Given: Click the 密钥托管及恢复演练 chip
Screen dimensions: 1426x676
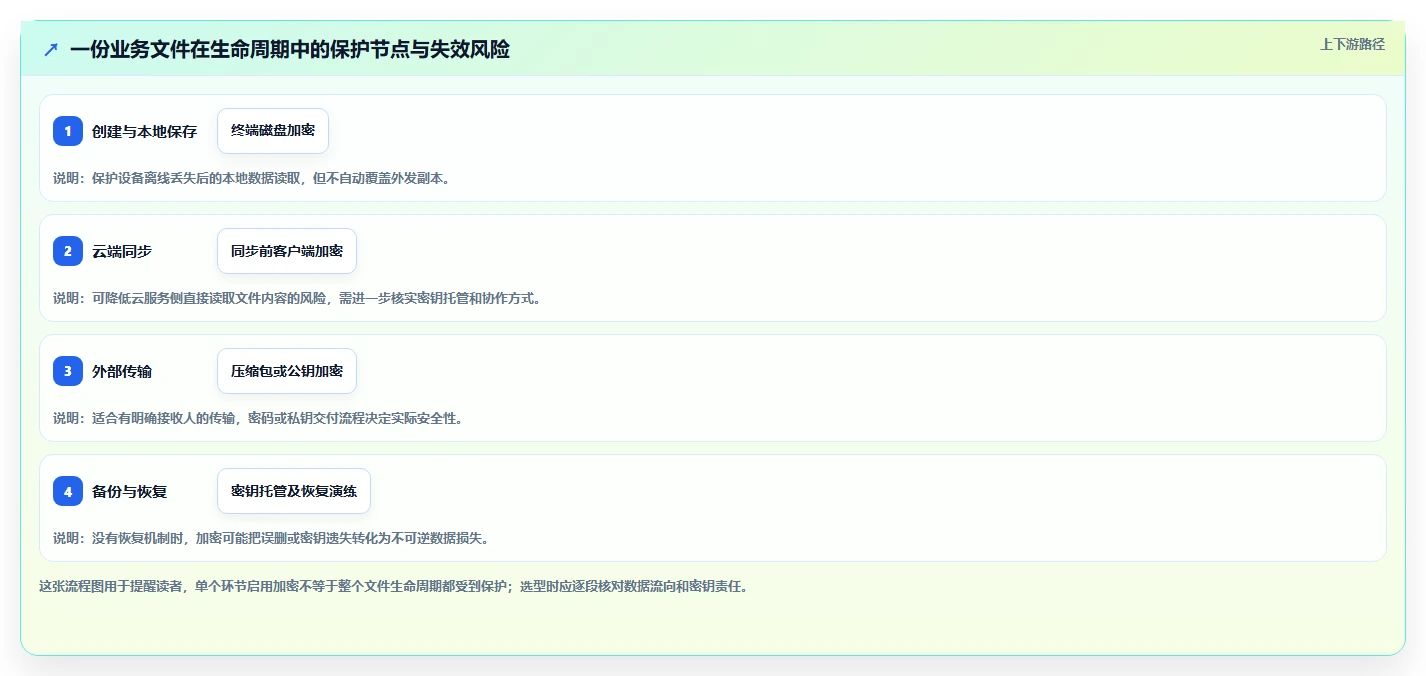Looking at the screenshot, I should [x=294, y=491].
